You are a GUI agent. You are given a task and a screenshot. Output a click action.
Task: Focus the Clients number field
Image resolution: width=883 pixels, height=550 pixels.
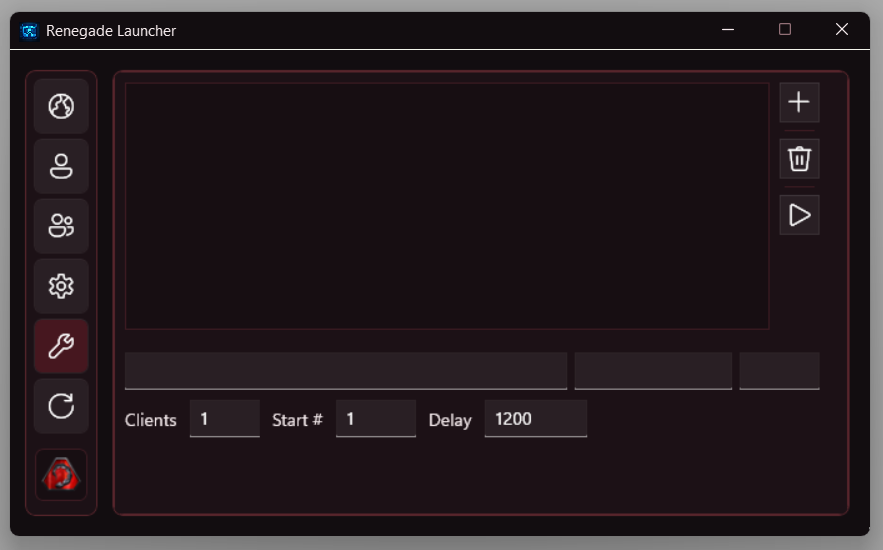pyautogui.click(x=225, y=418)
